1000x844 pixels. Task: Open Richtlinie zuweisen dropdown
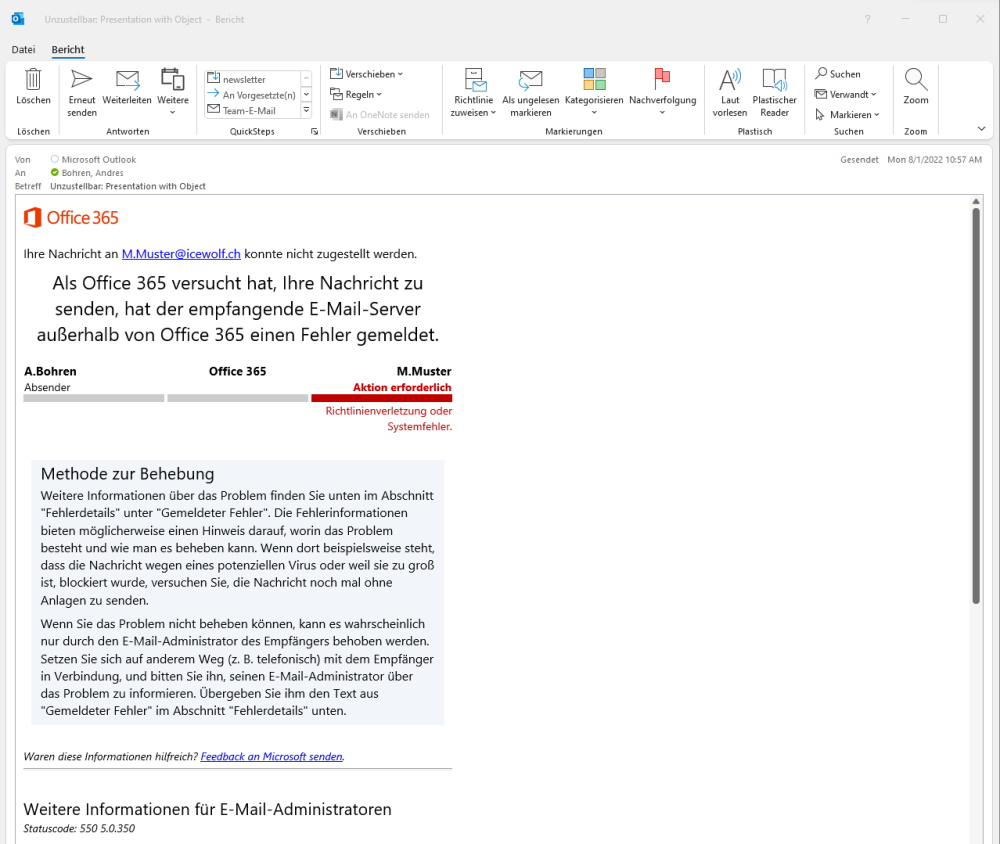coord(473,93)
